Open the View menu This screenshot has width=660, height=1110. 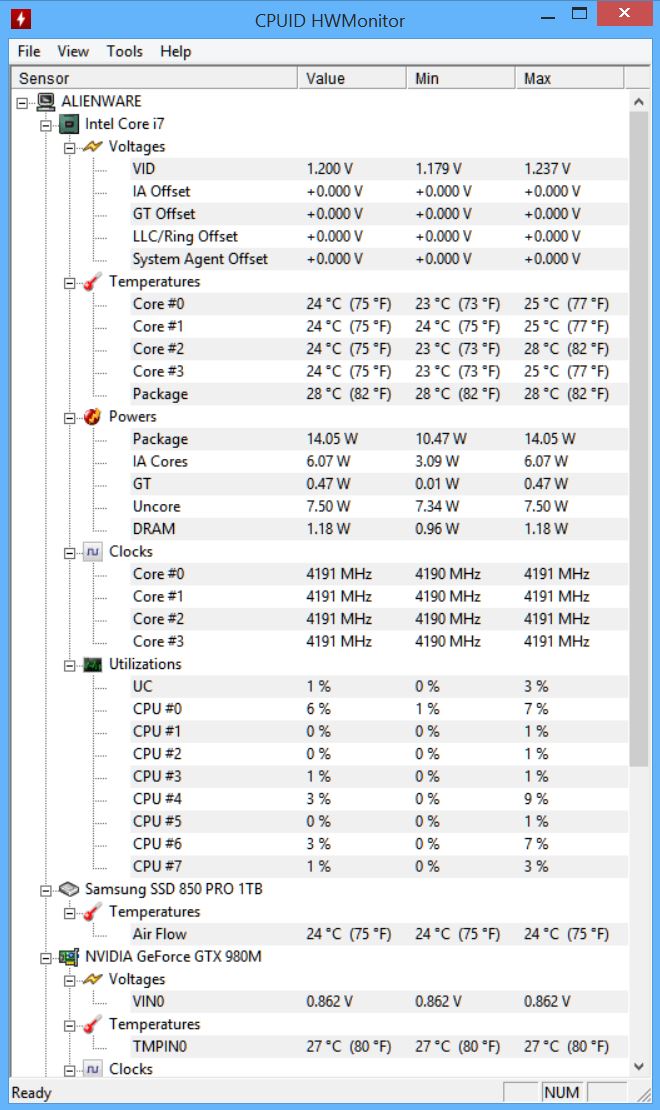[73, 52]
